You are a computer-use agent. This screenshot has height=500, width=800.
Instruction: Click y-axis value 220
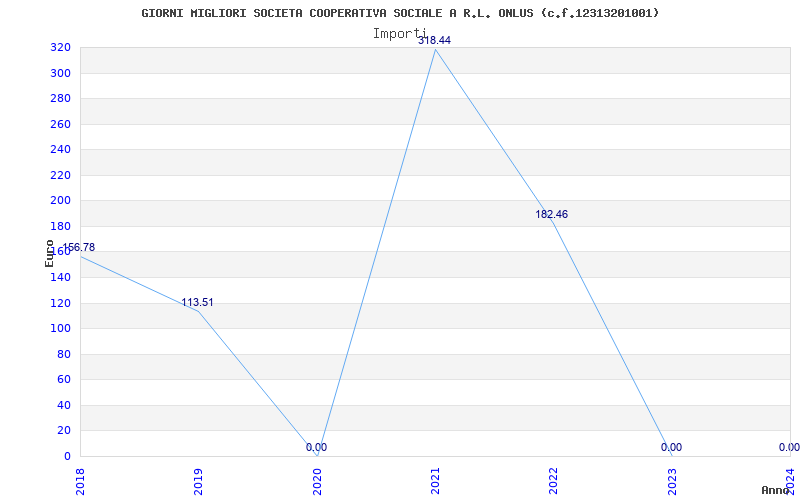(x=60, y=176)
